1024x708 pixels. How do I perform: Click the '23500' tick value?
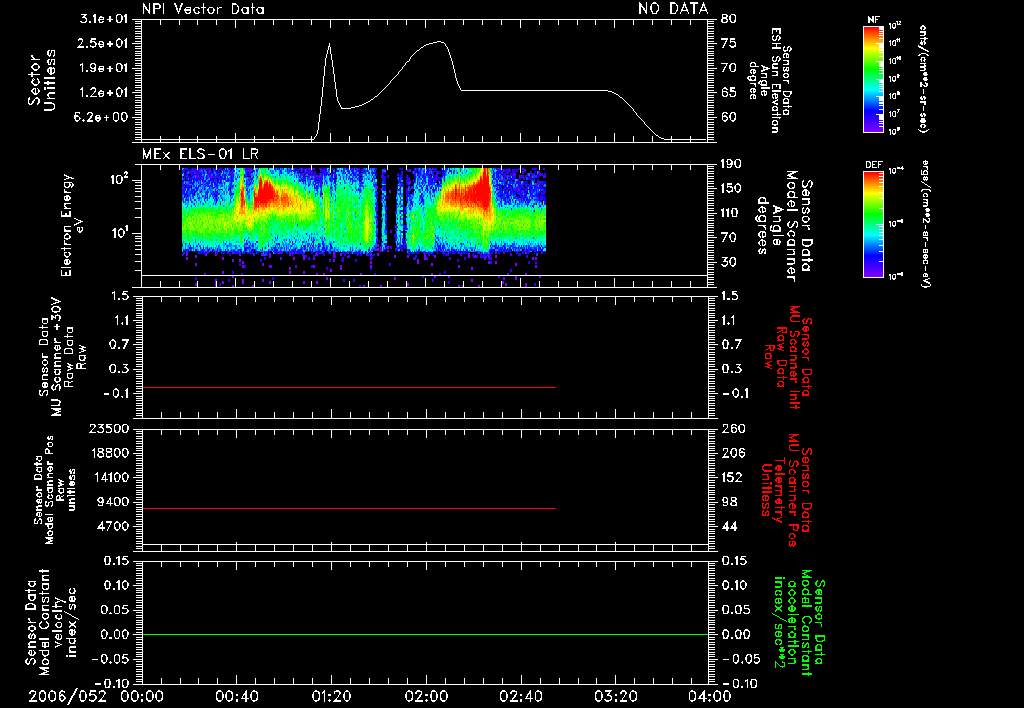coord(108,428)
